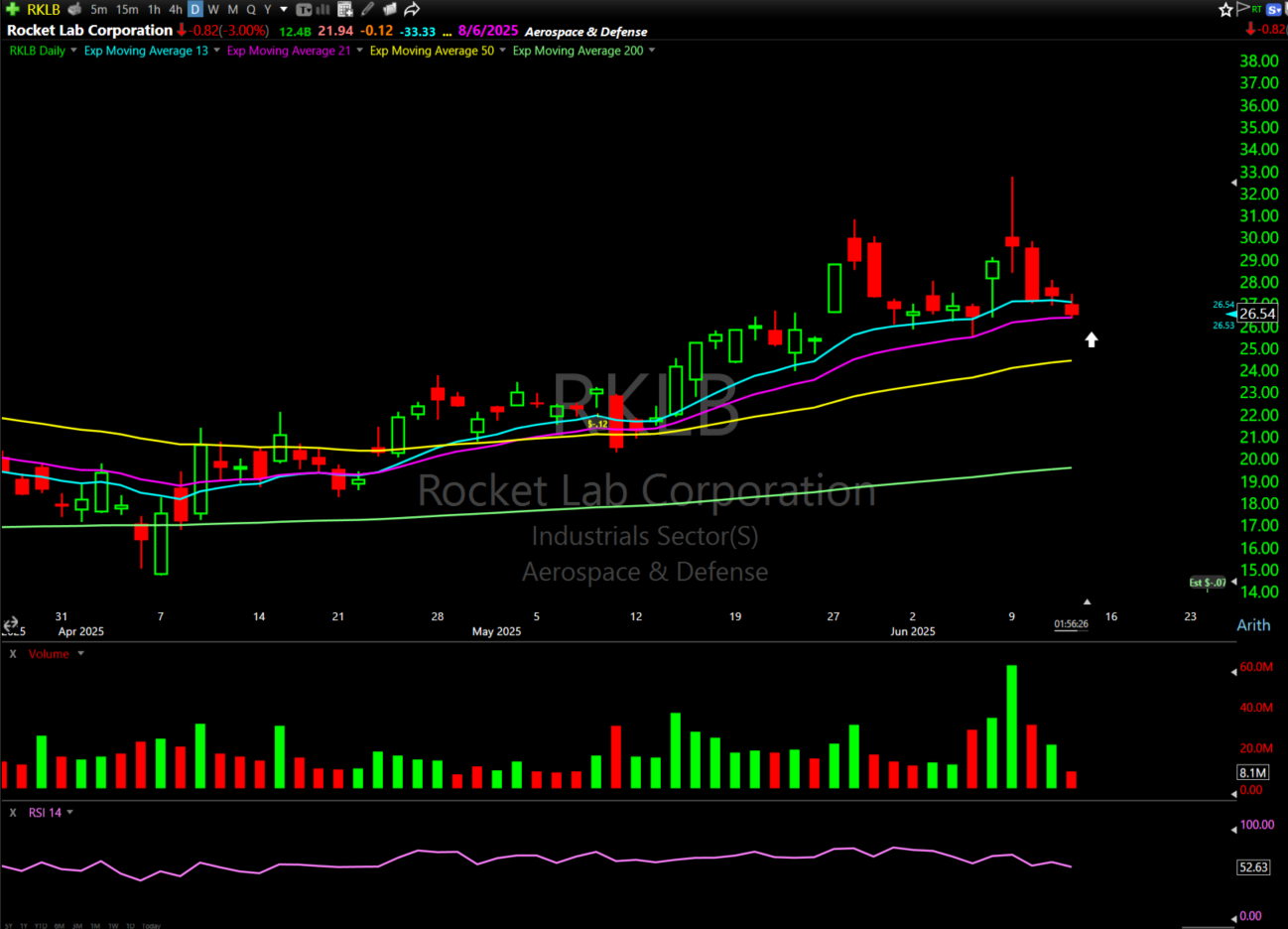Click the 12.4B market cap value
Screen dimensions: 1288x929
pyautogui.click(x=296, y=32)
